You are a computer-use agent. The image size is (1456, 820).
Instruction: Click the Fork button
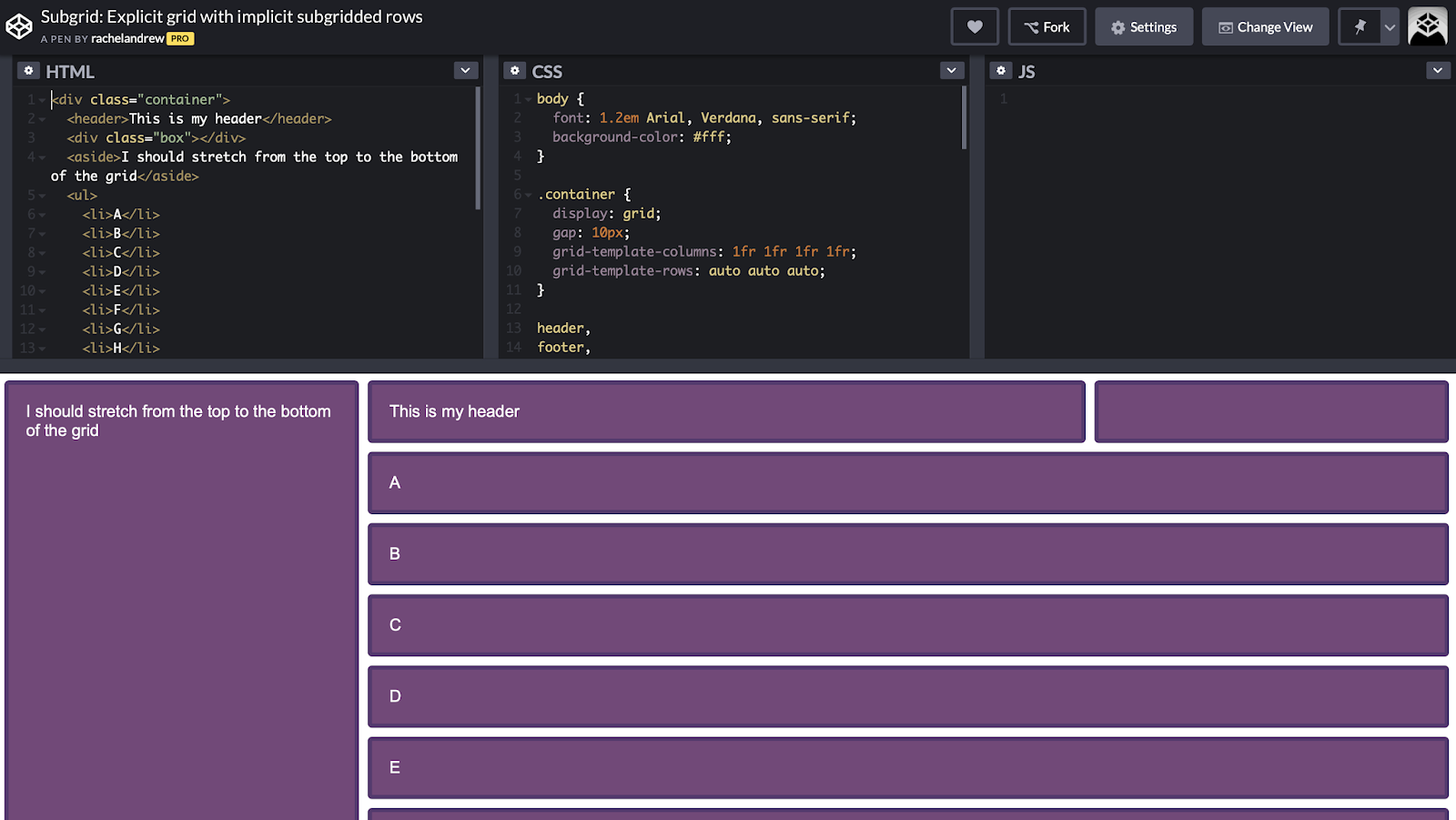(1046, 26)
